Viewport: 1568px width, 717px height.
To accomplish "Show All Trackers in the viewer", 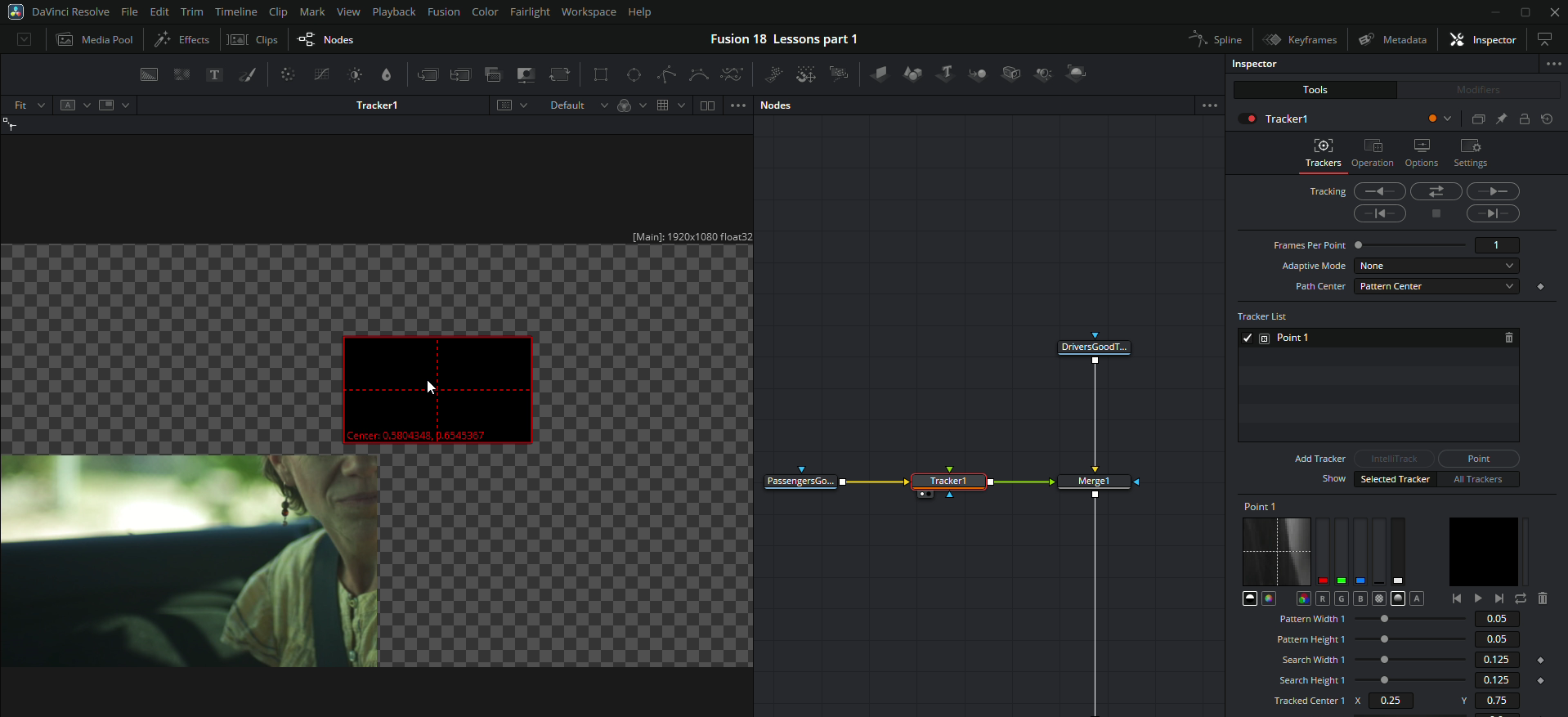I will pos(1477,479).
